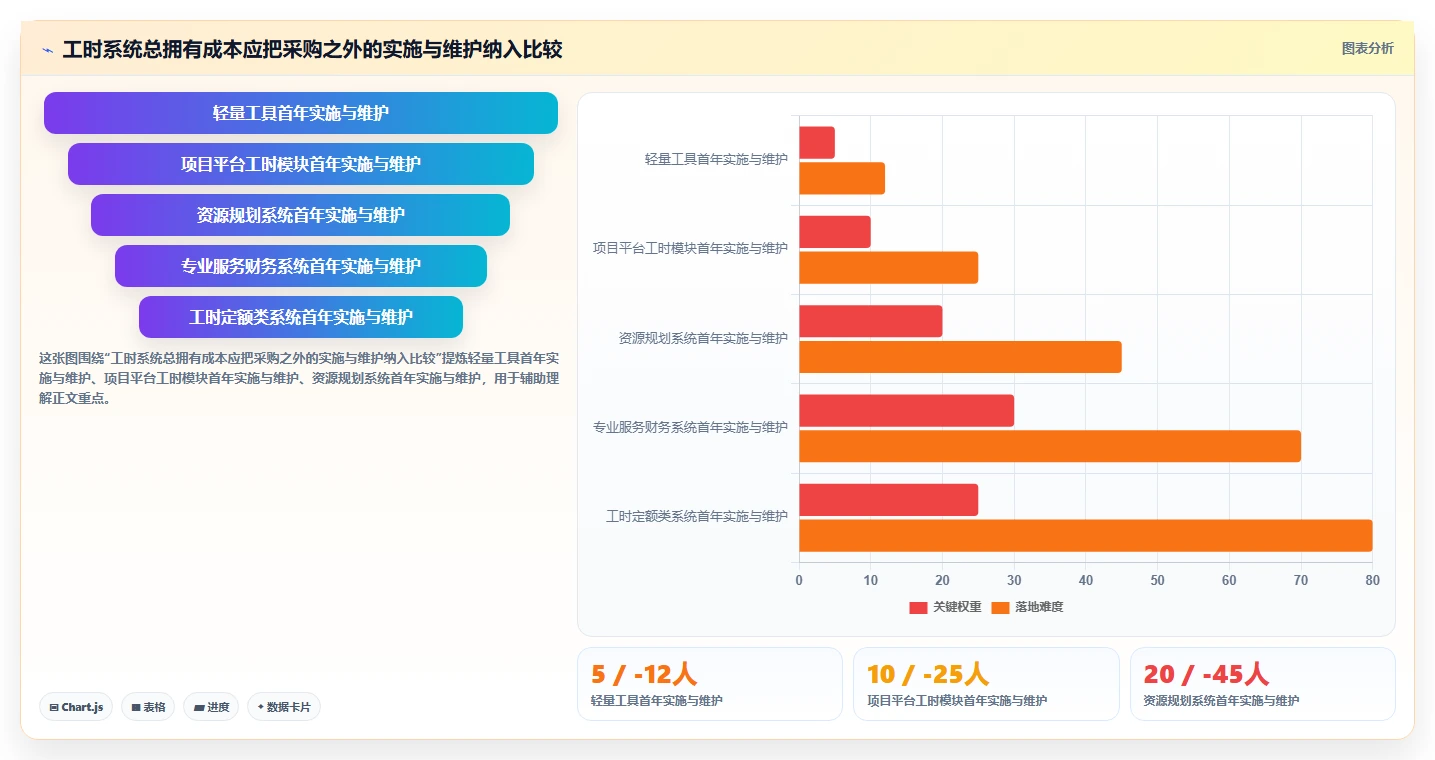The image size is (1435, 760).
Task: Select the 轻量工具首年实施与维护 funnel bar
Action: coord(301,113)
